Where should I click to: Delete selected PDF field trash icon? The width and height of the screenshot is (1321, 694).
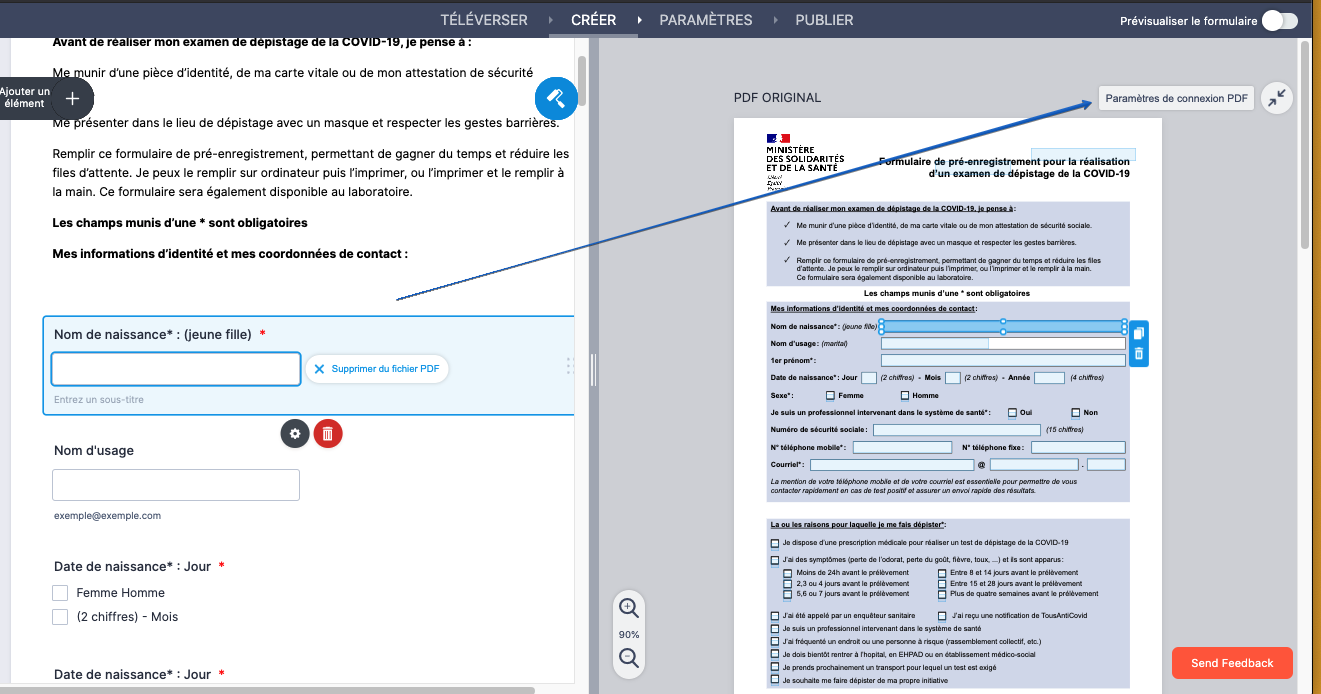(x=1138, y=354)
